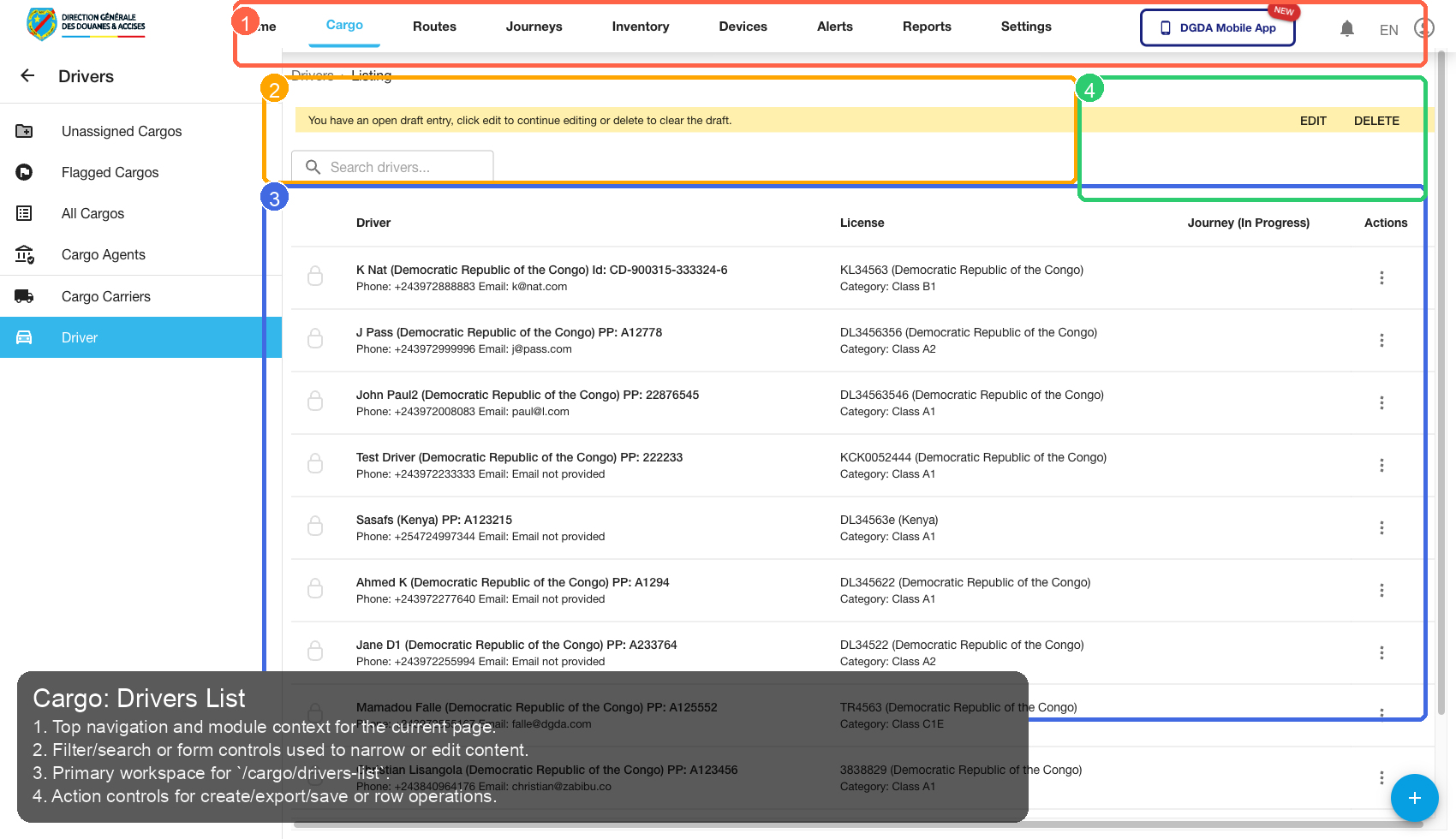
Task: Go back using the arrow beside Drivers
Action: (x=27, y=75)
